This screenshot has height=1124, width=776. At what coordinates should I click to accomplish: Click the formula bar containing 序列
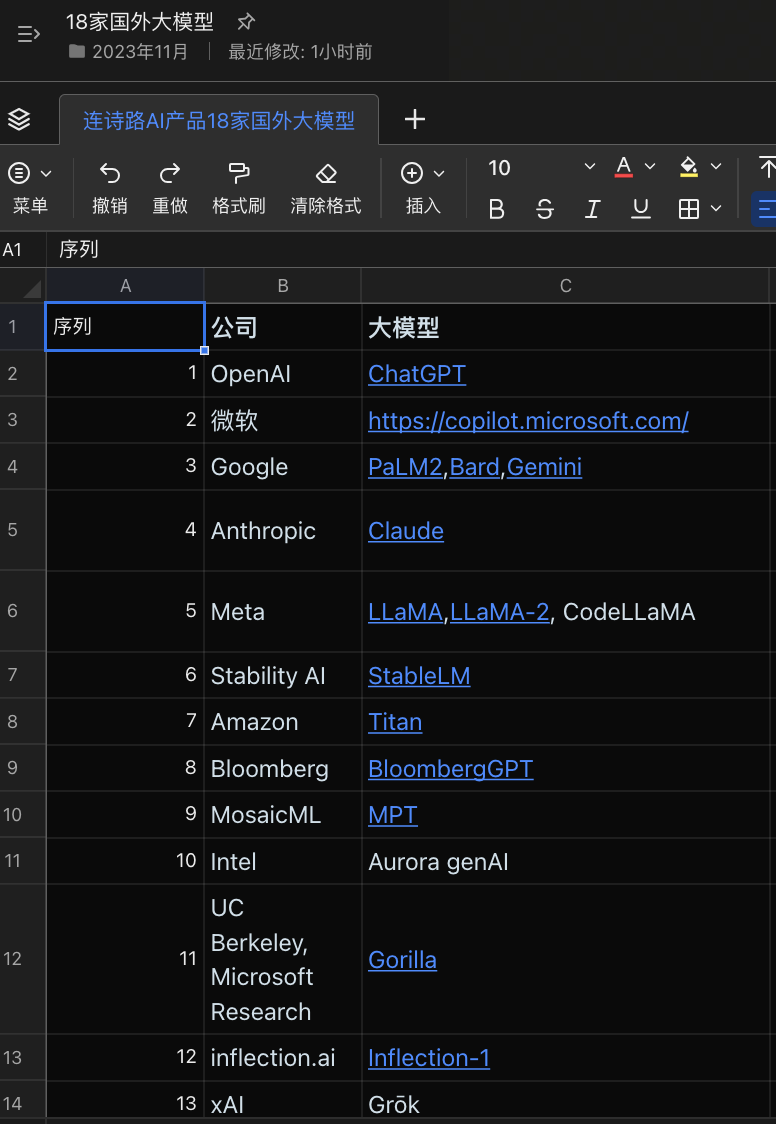click(x=411, y=249)
